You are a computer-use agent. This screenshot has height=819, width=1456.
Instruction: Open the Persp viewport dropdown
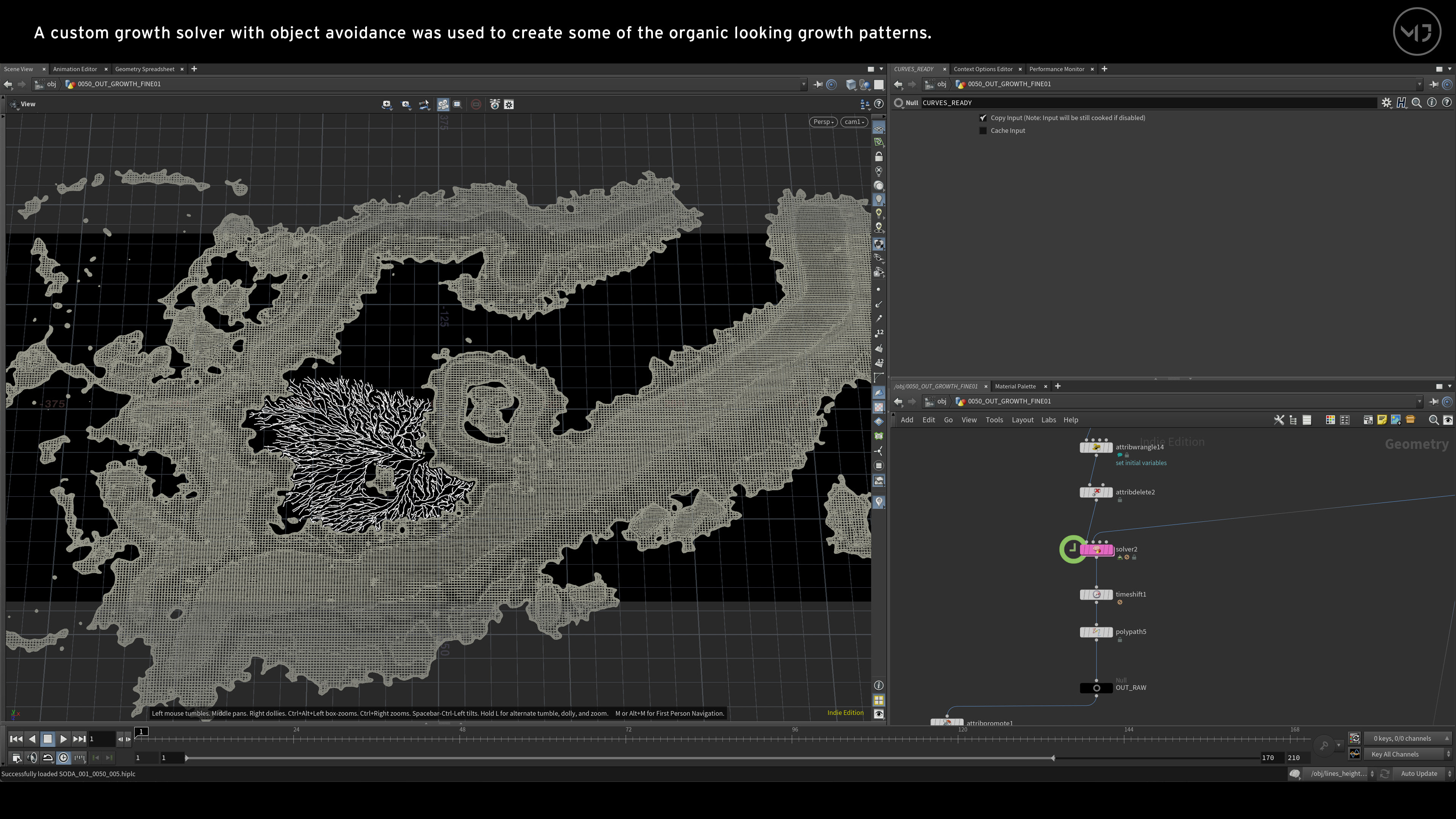tap(823, 122)
